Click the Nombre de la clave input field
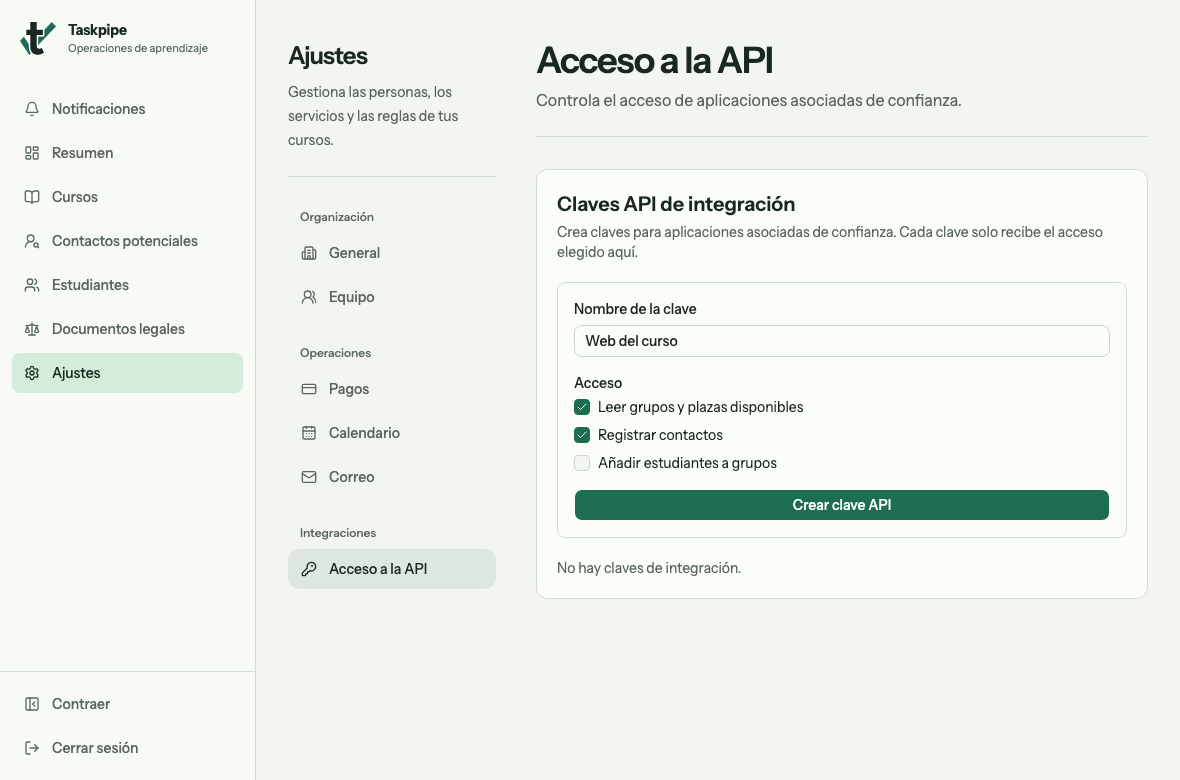1180x780 pixels. [841, 341]
